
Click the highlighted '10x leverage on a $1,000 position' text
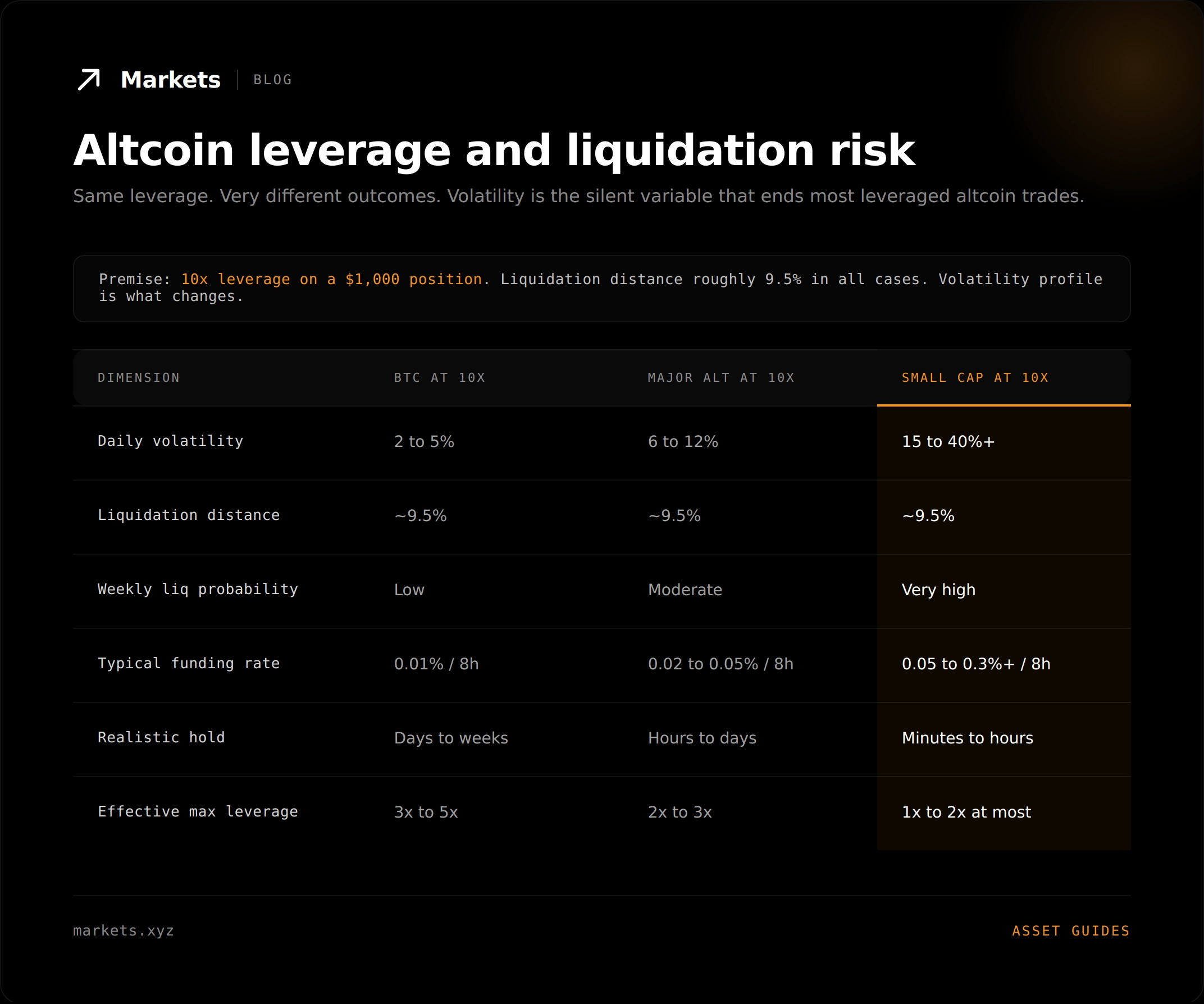331,279
